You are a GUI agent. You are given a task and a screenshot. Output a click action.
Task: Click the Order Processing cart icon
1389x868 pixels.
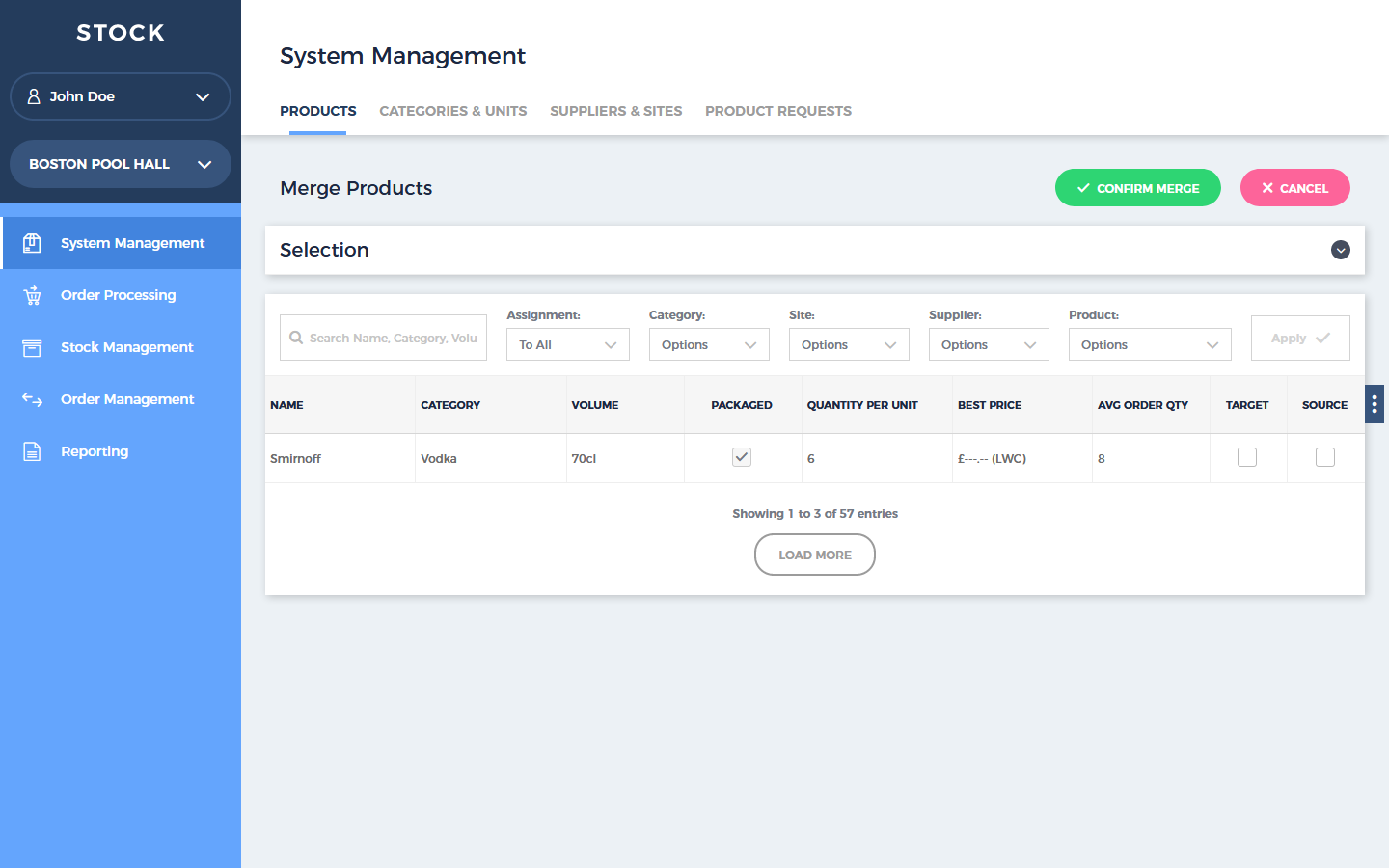click(32, 295)
